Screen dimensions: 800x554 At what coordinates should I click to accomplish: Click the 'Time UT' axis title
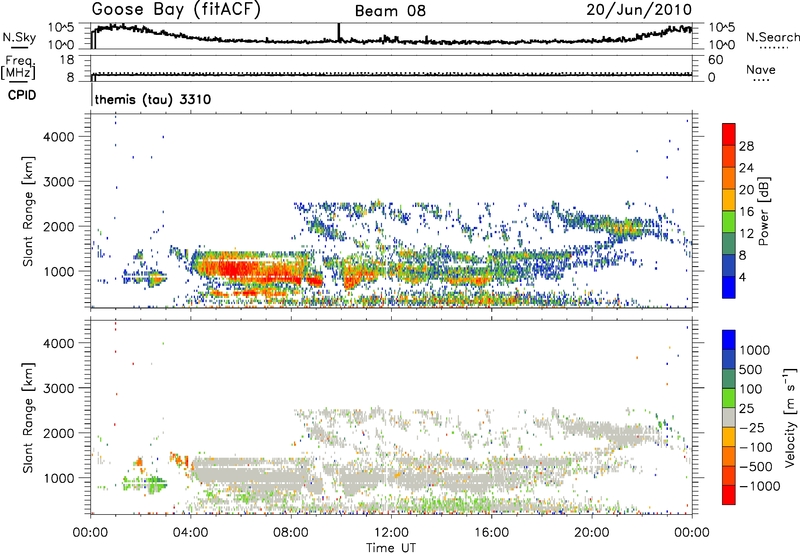tap(391, 548)
